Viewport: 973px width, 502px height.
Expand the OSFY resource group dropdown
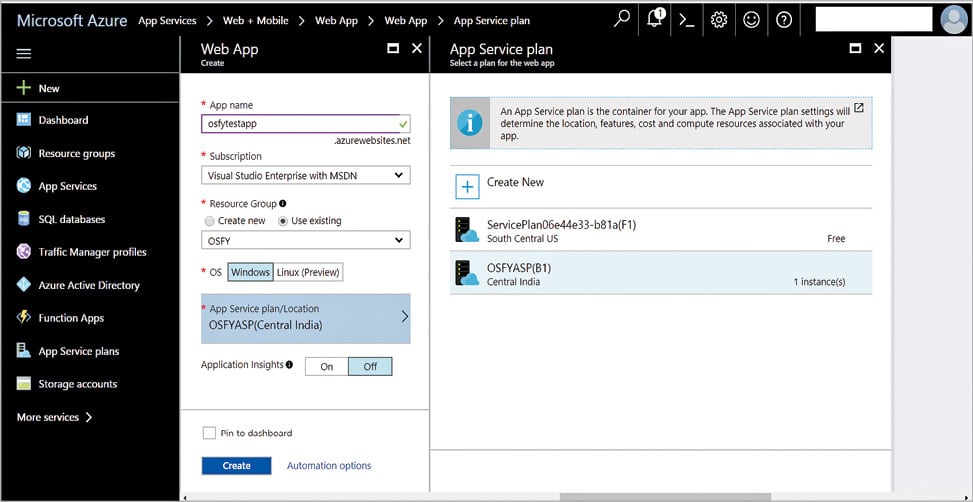(x=305, y=240)
